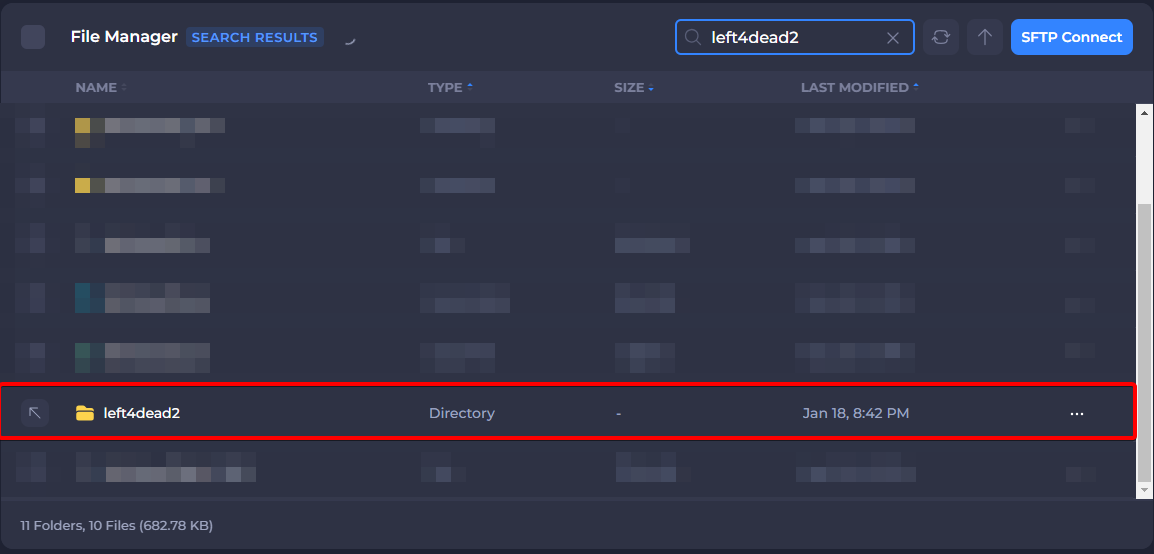Sort files by SIZE column
Viewport: 1154px width, 554px height.
point(629,88)
